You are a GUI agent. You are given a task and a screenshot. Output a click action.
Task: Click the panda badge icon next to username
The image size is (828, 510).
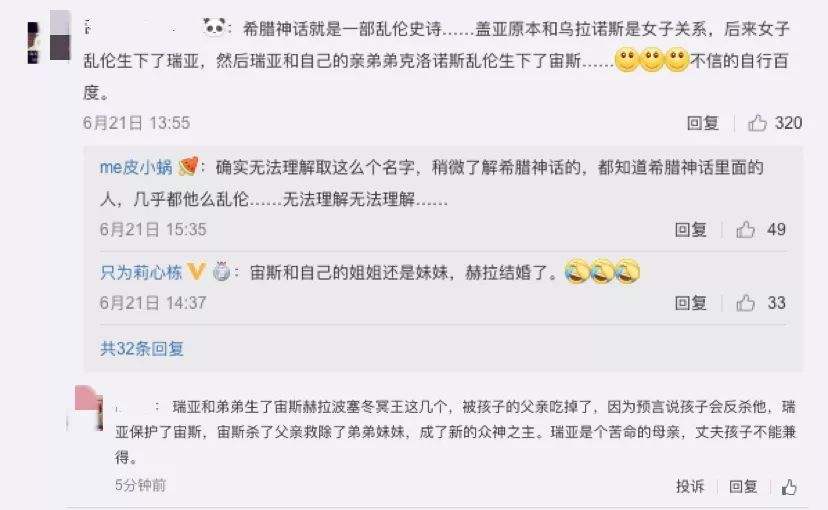[214, 26]
